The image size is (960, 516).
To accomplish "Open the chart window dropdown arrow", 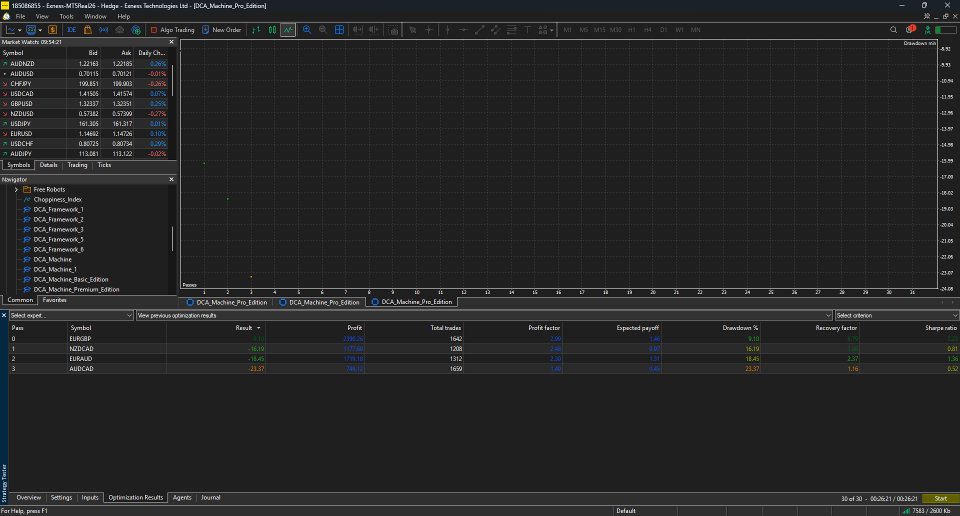I will pyautogui.click(x=20, y=29).
